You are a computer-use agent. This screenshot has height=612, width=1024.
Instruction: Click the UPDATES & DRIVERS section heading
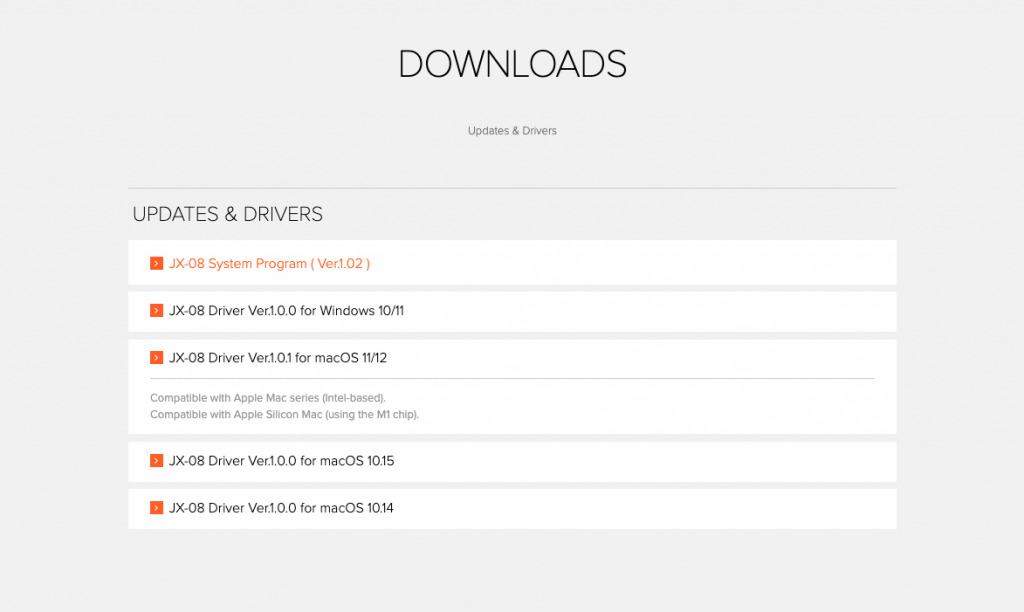pyautogui.click(x=228, y=214)
